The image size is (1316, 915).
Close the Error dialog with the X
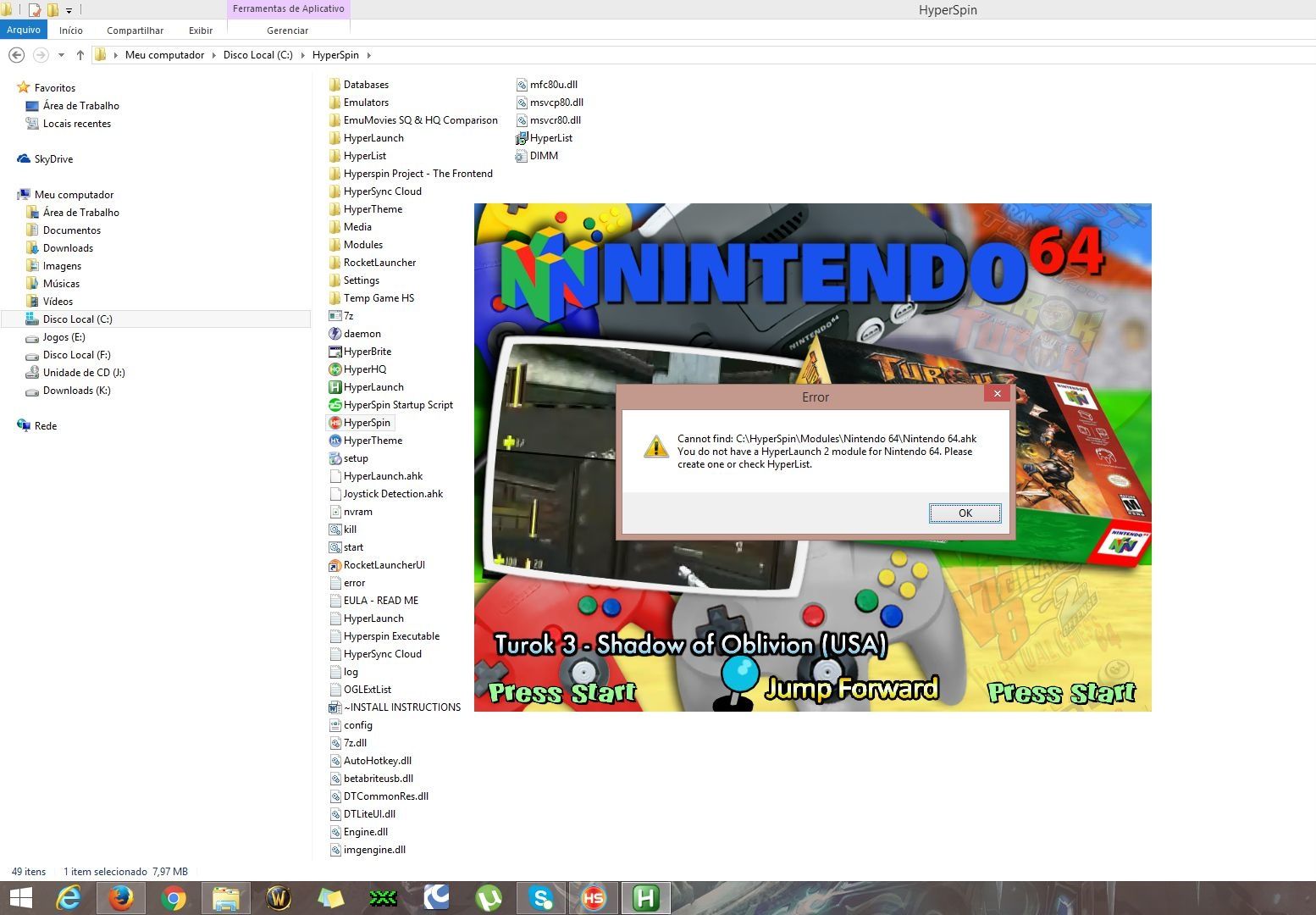(997, 394)
